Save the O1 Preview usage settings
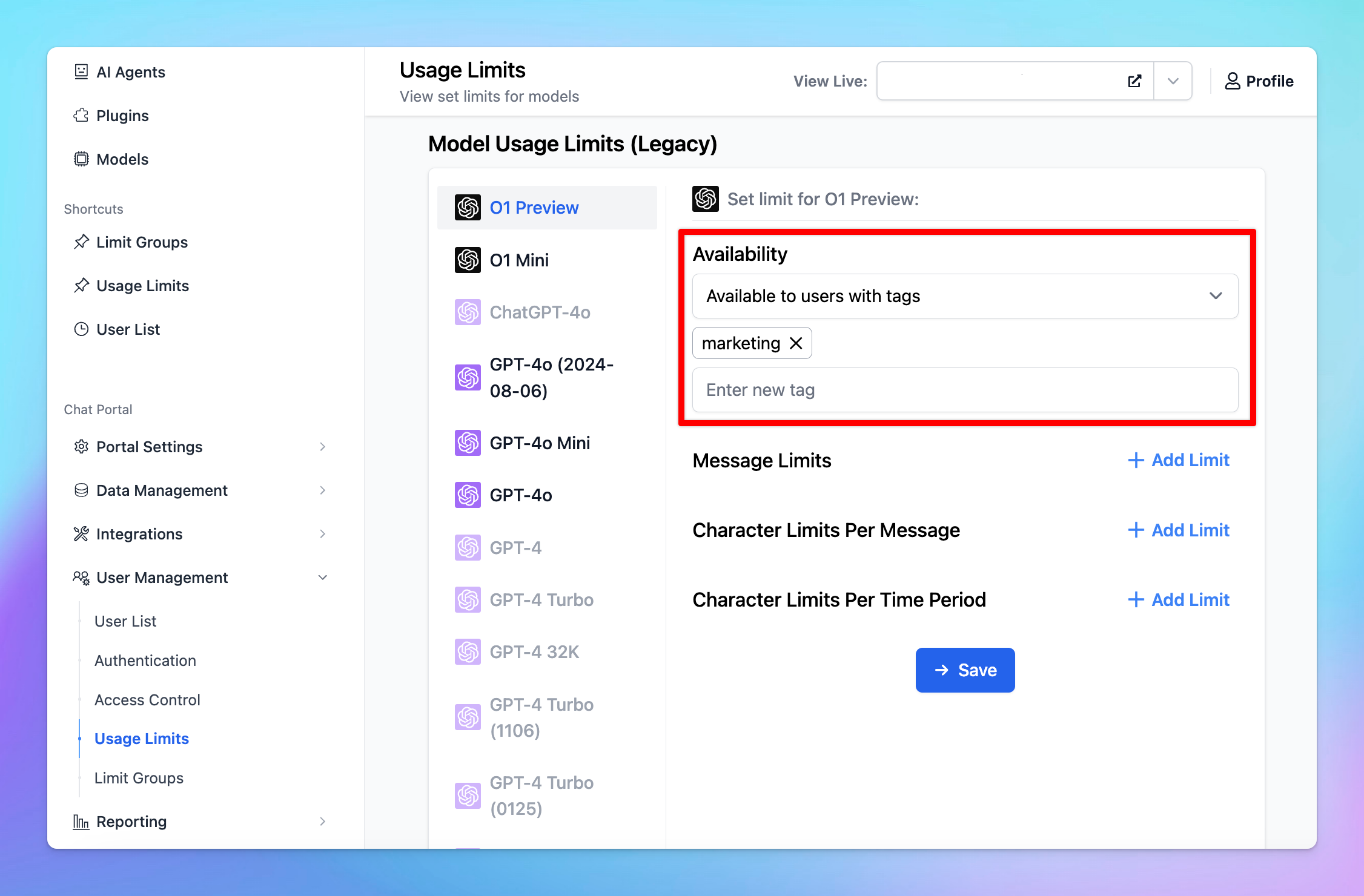Screen dimensions: 1364x896 [964, 669]
